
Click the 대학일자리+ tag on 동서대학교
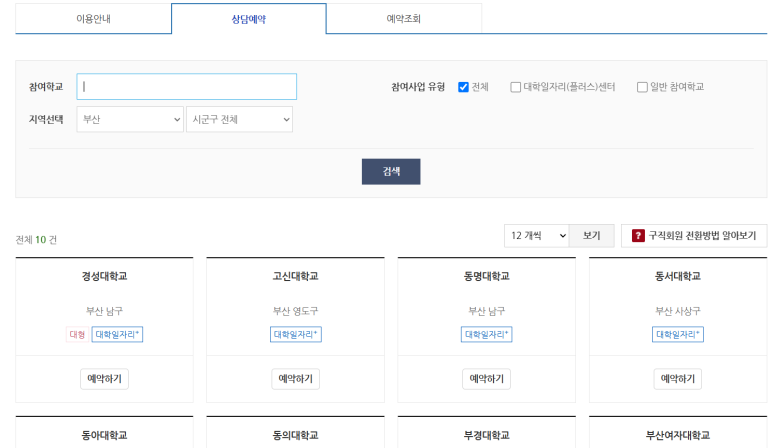tap(678, 335)
